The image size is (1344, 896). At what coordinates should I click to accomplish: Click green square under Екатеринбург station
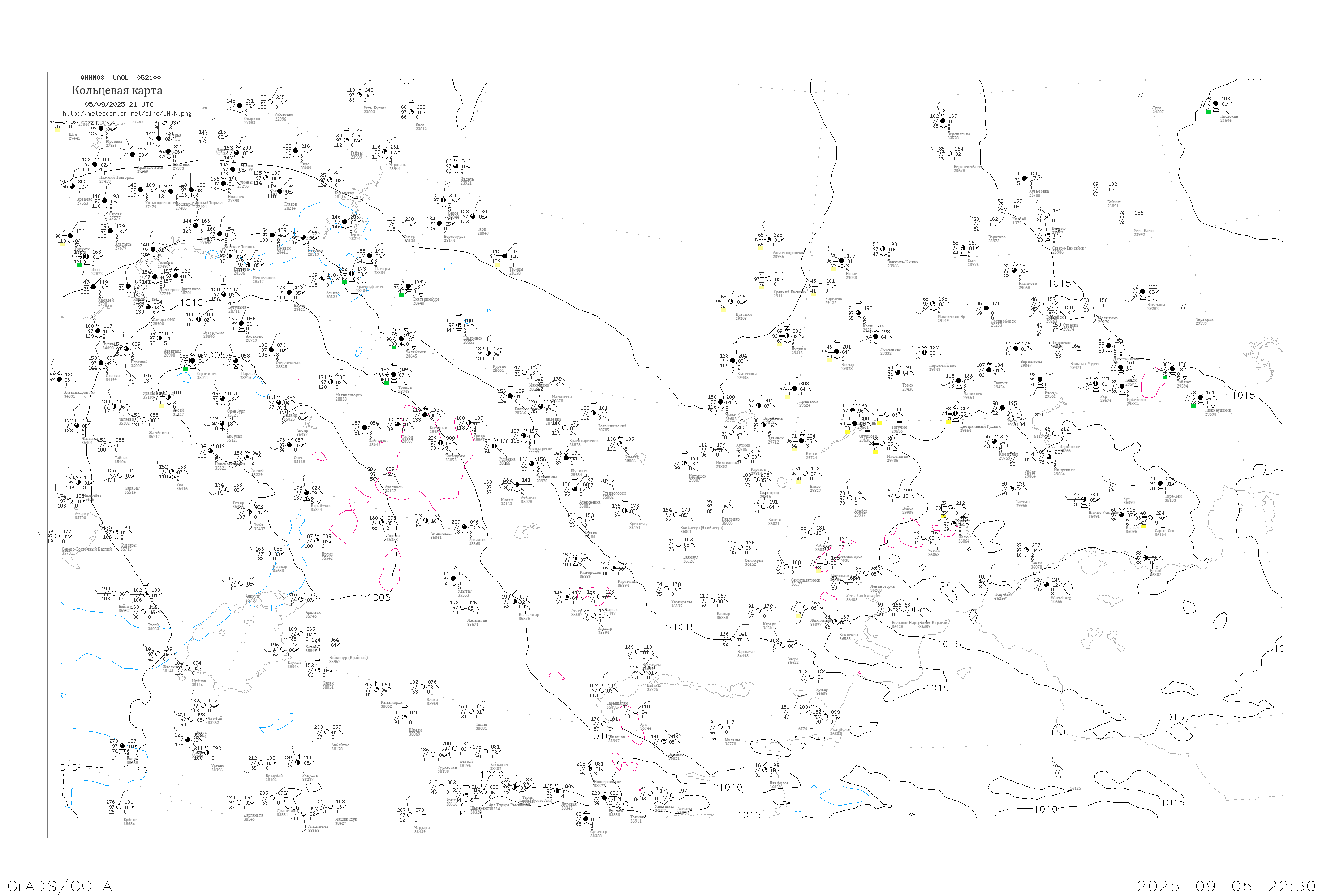tap(401, 294)
